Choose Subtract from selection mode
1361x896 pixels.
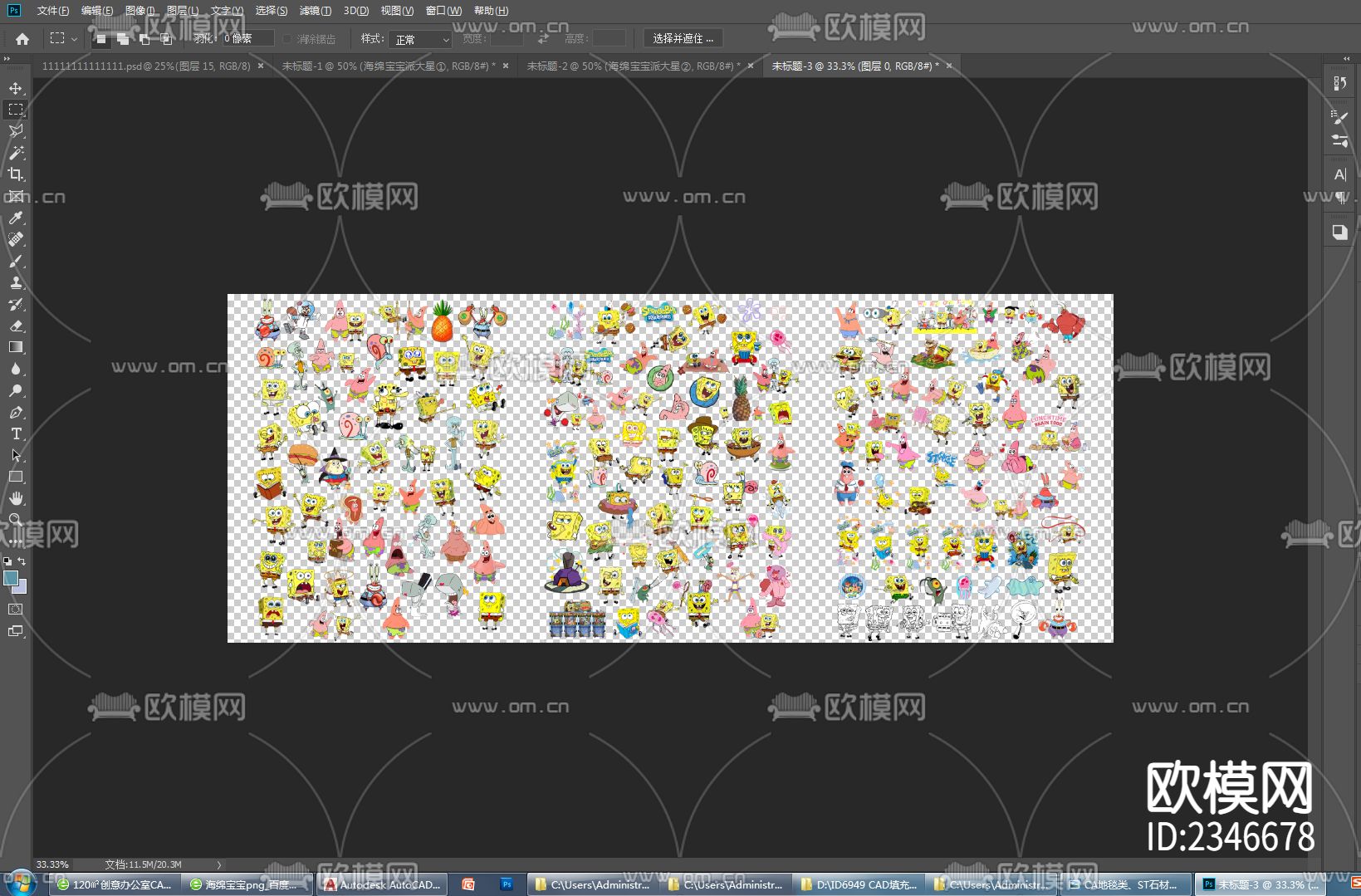point(144,39)
